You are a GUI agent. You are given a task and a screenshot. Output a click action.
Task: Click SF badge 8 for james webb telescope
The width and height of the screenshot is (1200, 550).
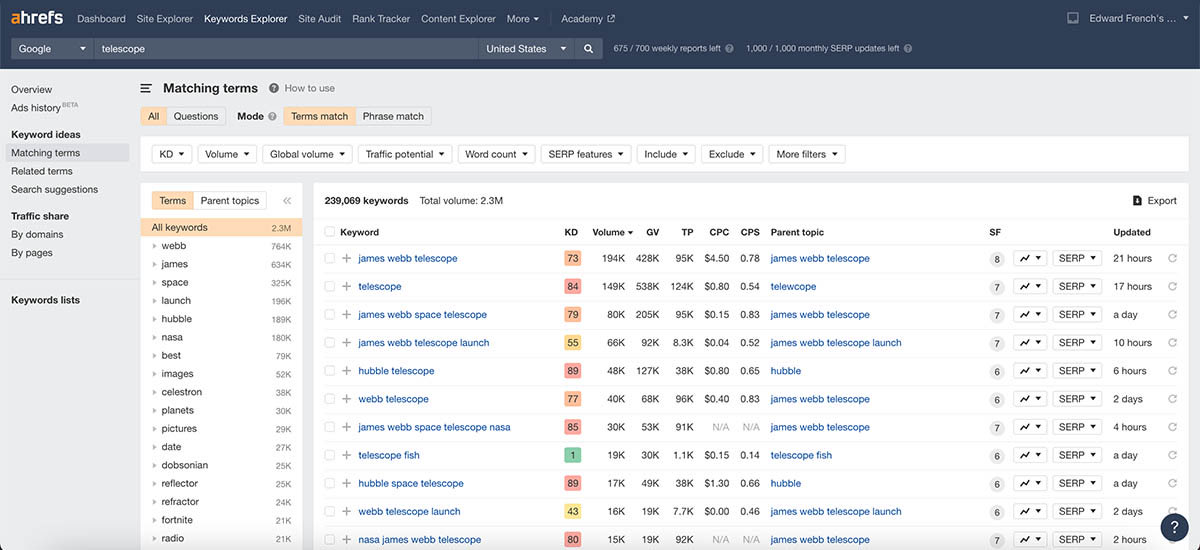[x=996, y=259]
